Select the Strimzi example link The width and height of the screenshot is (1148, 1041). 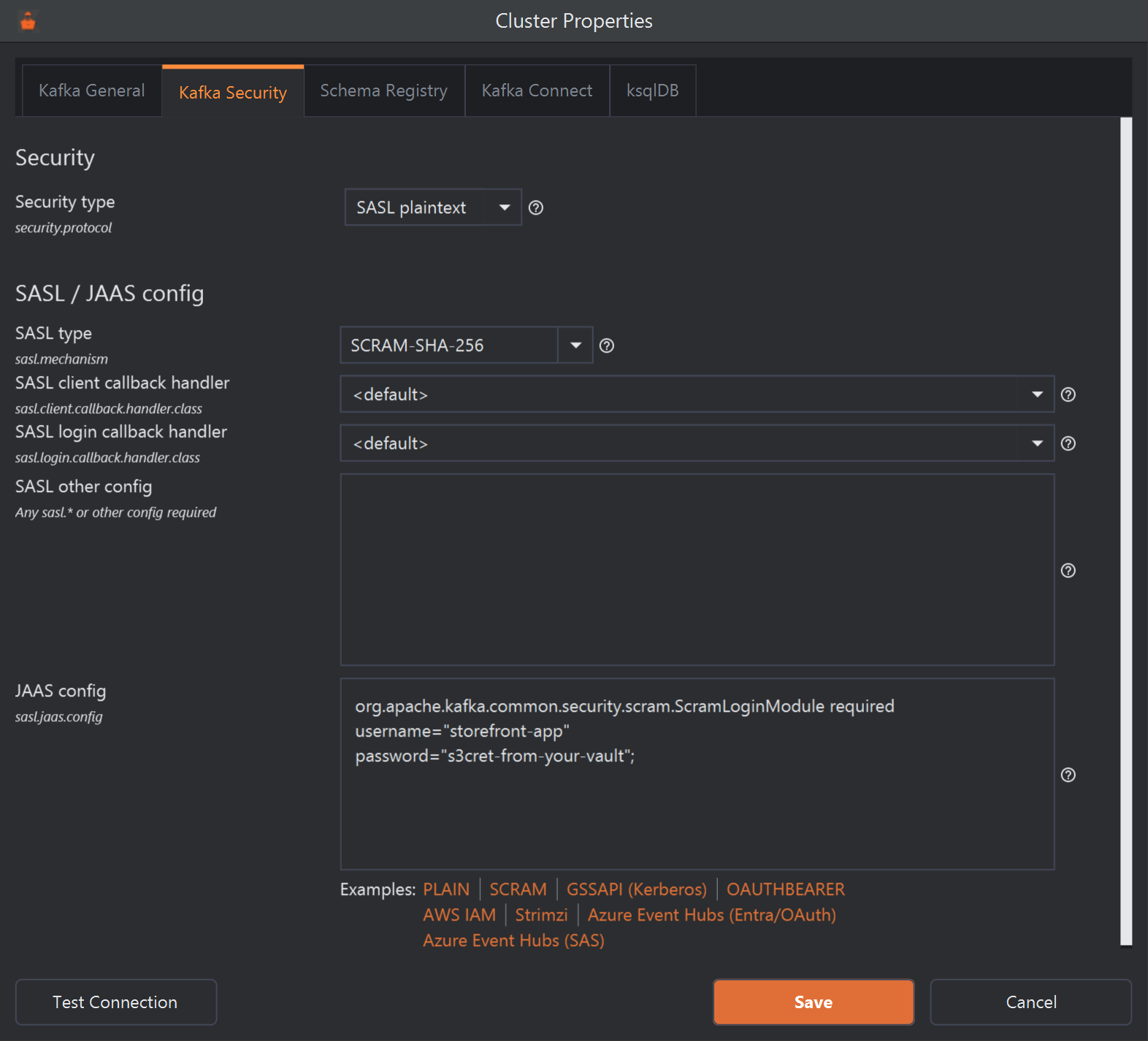pyautogui.click(x=541, y=915)
